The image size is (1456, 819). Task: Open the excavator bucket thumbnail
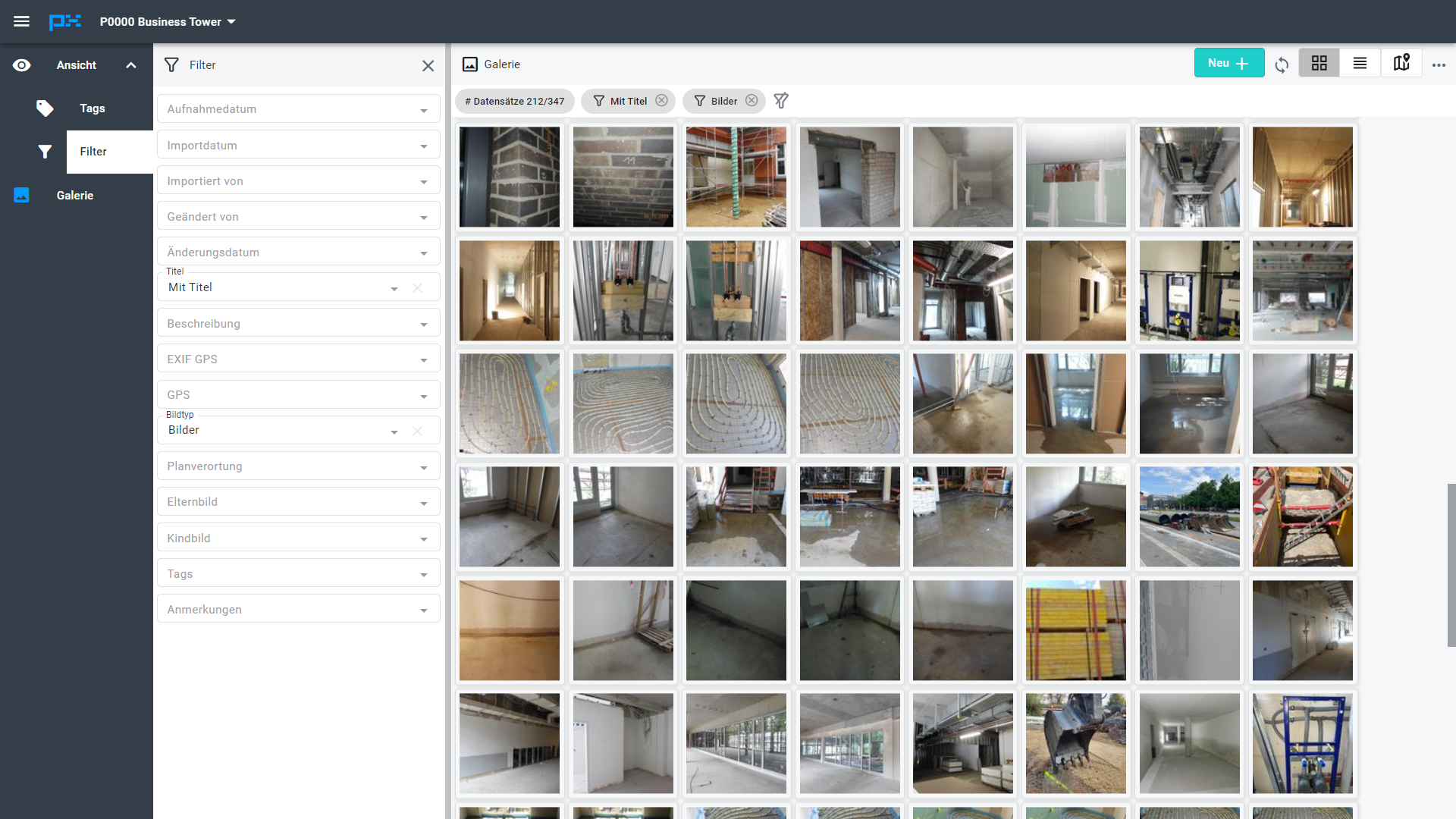1076,743
